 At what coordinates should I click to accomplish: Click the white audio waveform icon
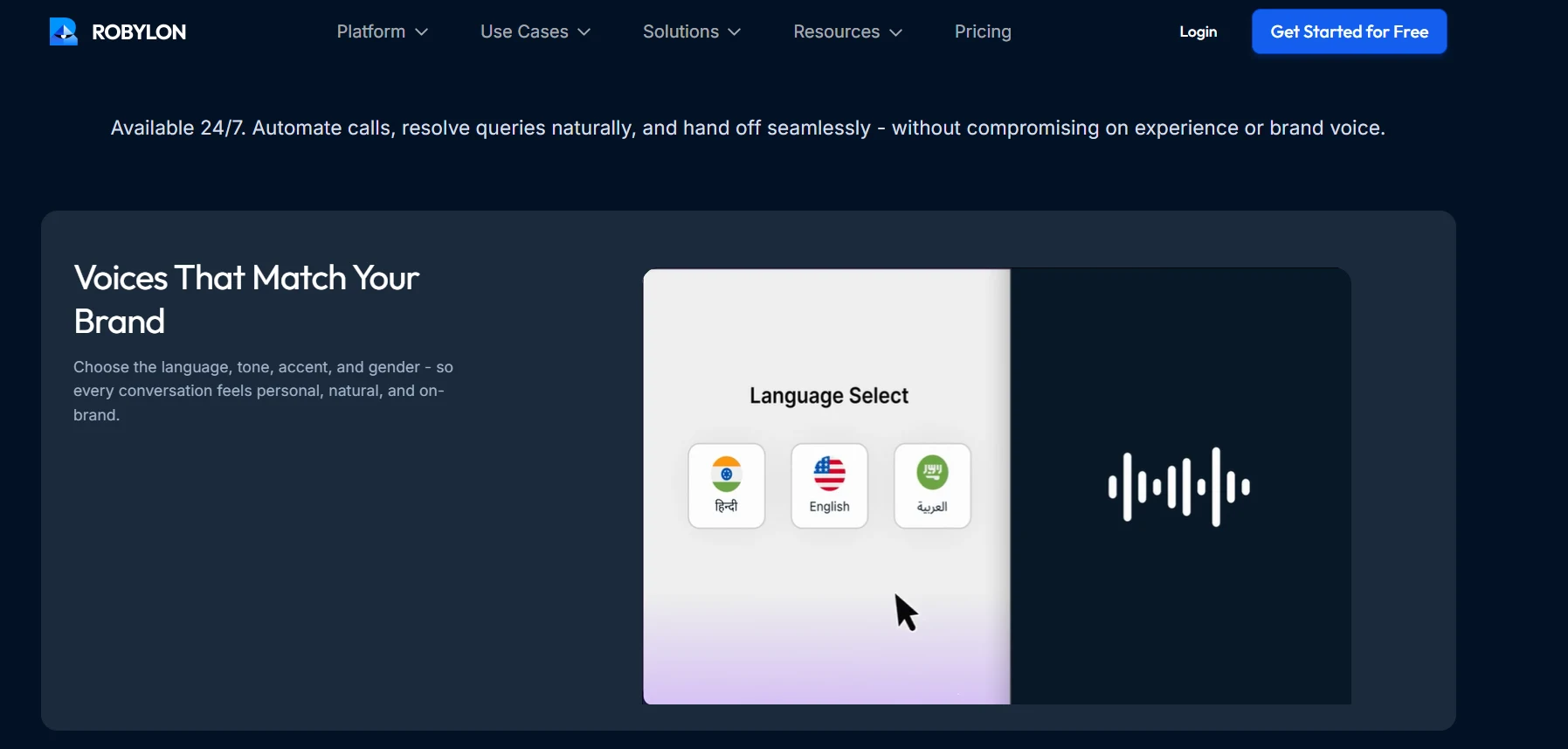pos(1179,486)
